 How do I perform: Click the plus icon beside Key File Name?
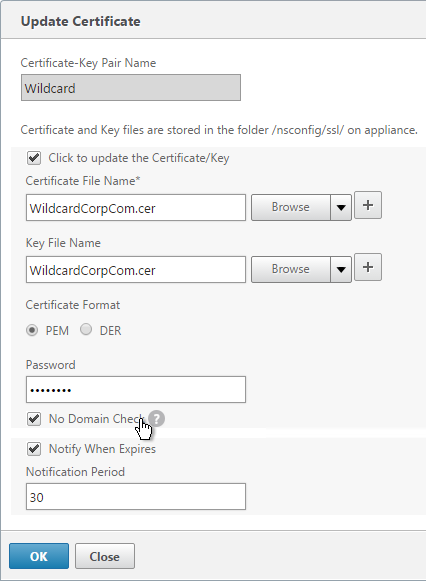click(367, 267)
